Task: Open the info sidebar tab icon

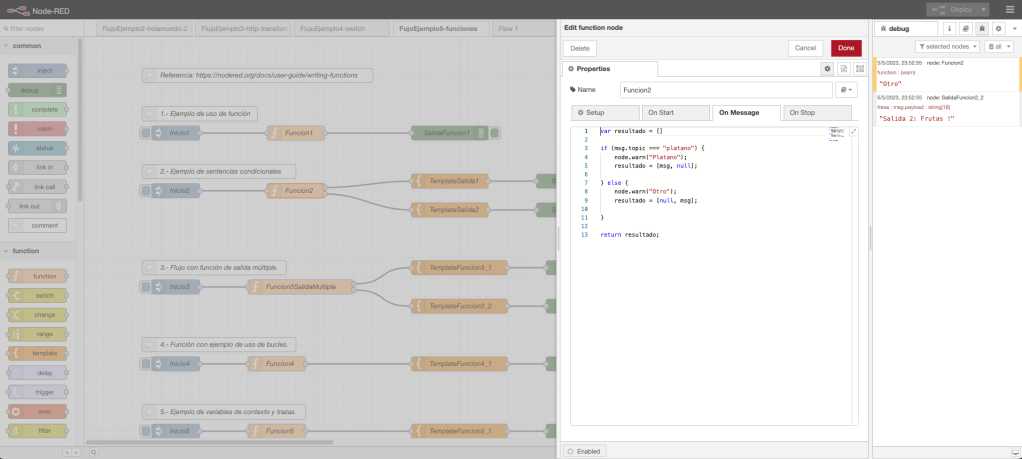Action: pos(949,29)
